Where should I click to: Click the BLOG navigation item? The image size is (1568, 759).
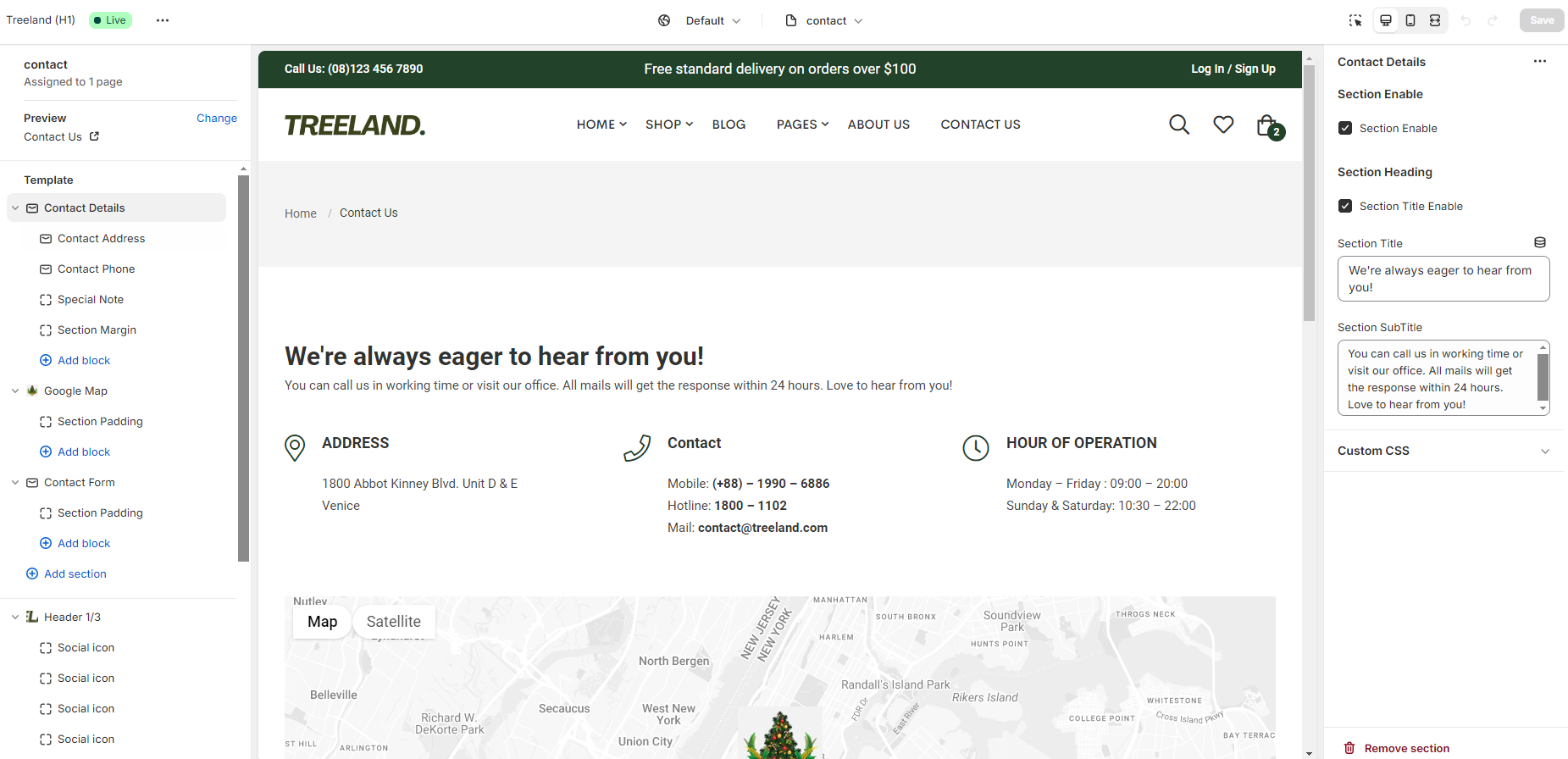click(x=729, y=125)
